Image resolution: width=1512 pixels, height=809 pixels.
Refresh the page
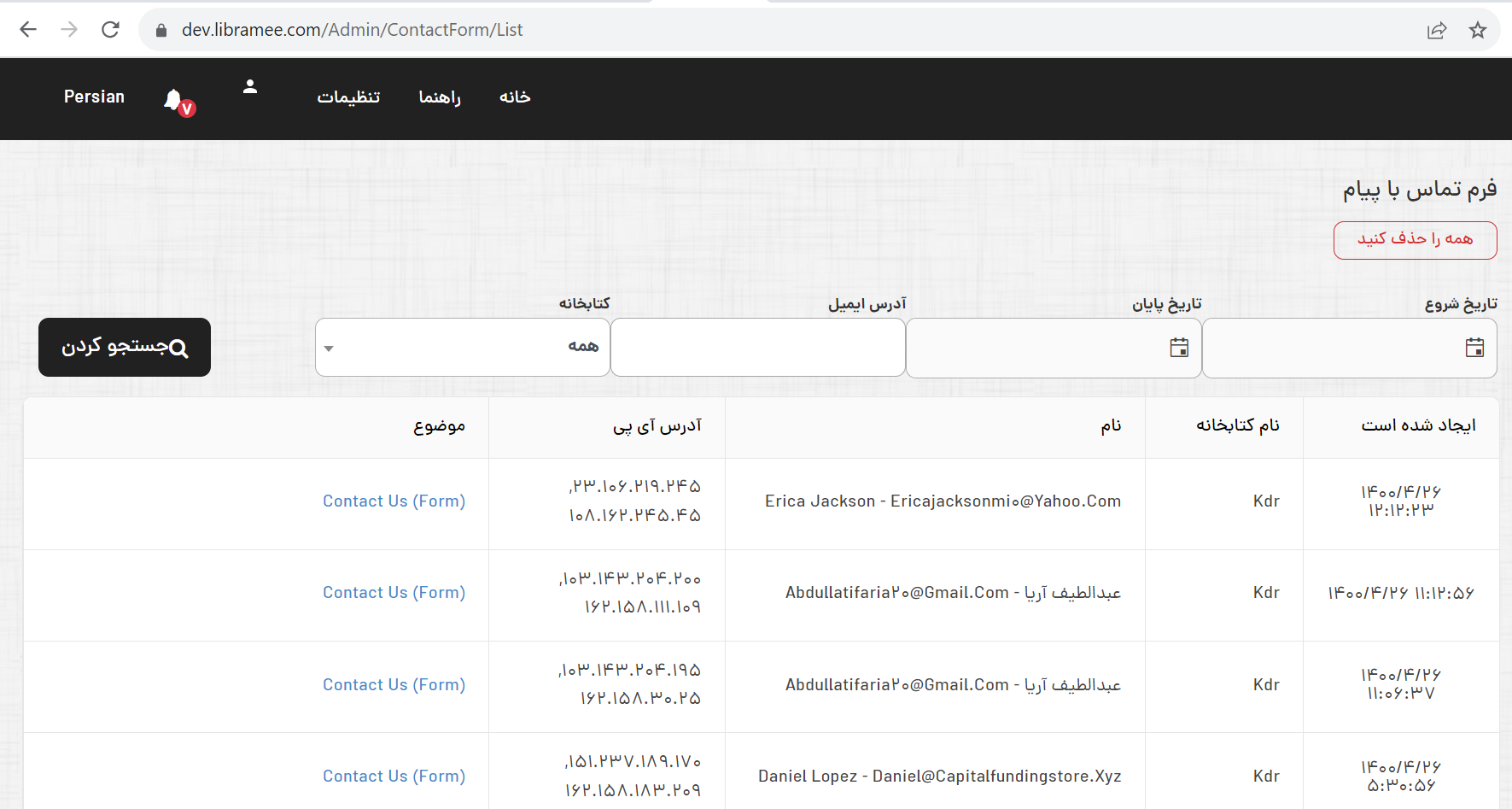point(110,28)
